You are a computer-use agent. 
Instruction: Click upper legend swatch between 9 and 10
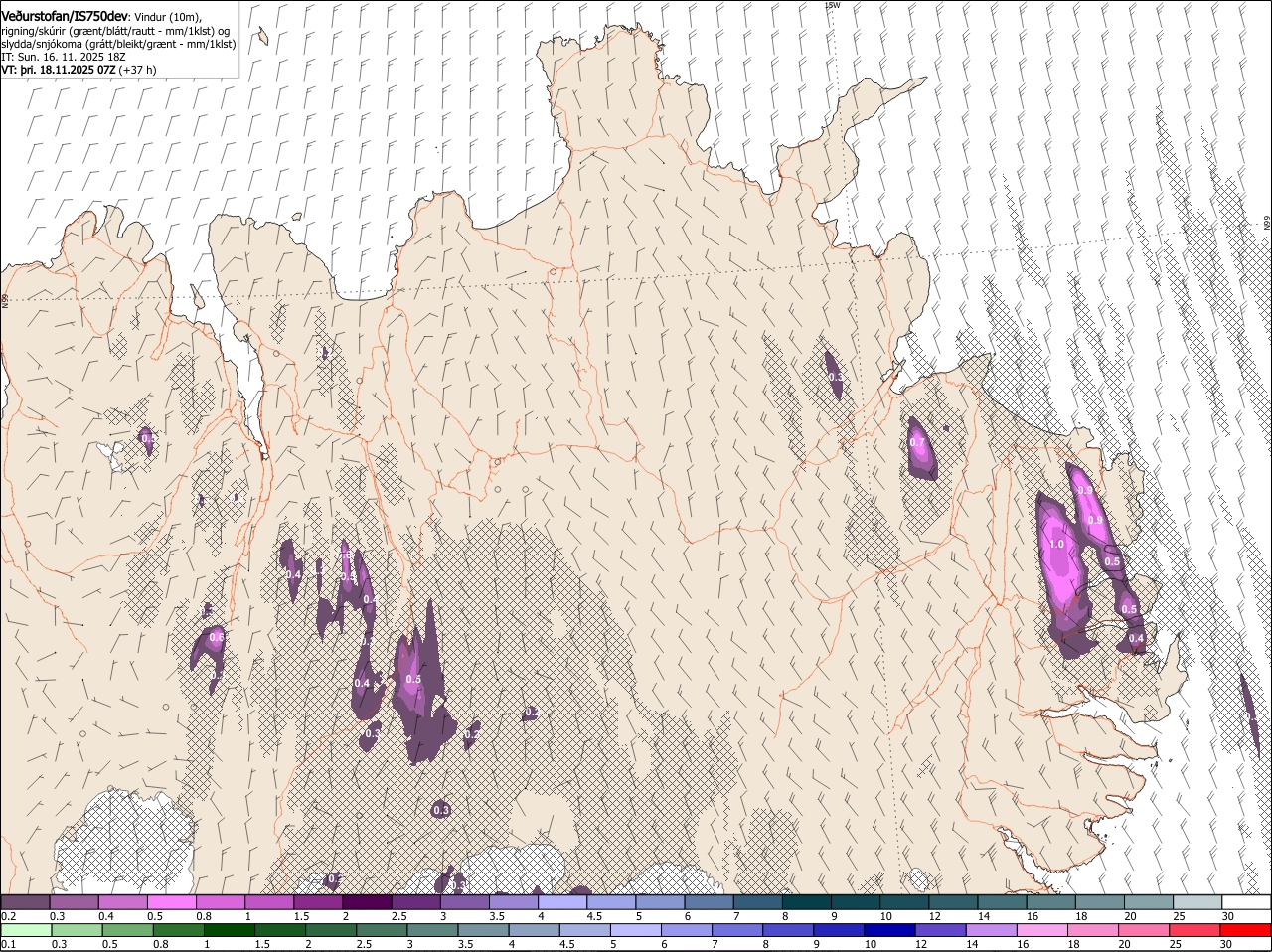point(855,902)
